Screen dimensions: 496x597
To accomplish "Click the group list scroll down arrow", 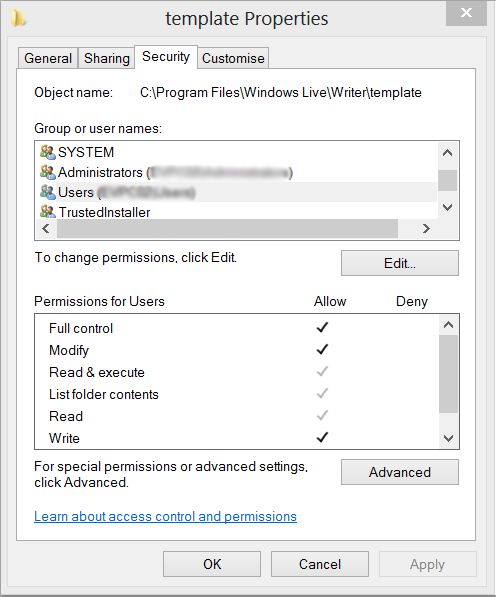I will [448, 208].
